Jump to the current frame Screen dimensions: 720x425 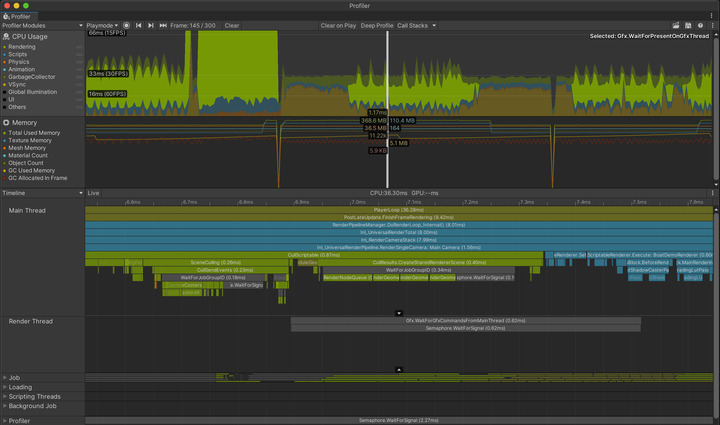[x=163, y=25]
